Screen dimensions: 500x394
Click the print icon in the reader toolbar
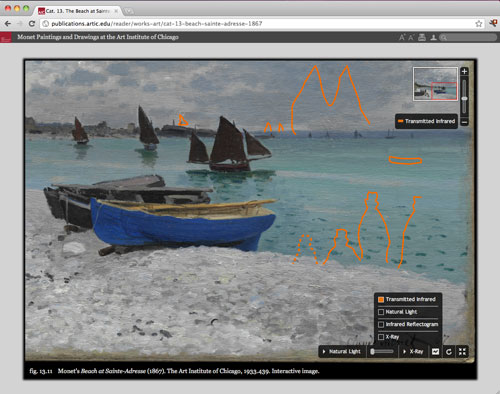(422, 37)
